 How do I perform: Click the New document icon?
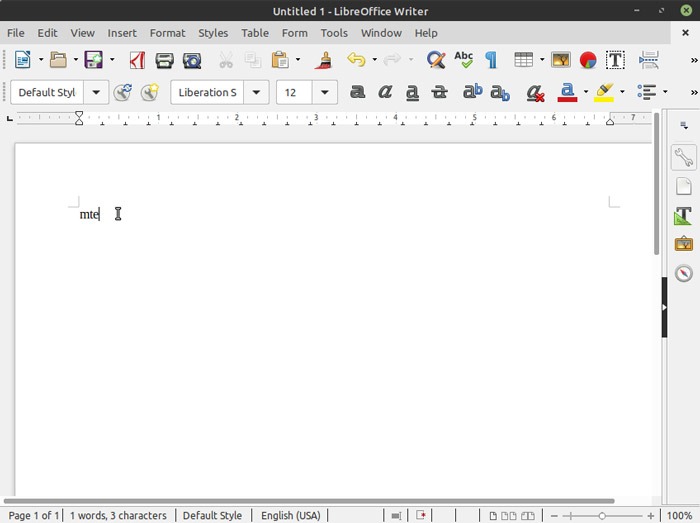pos(22,59)
